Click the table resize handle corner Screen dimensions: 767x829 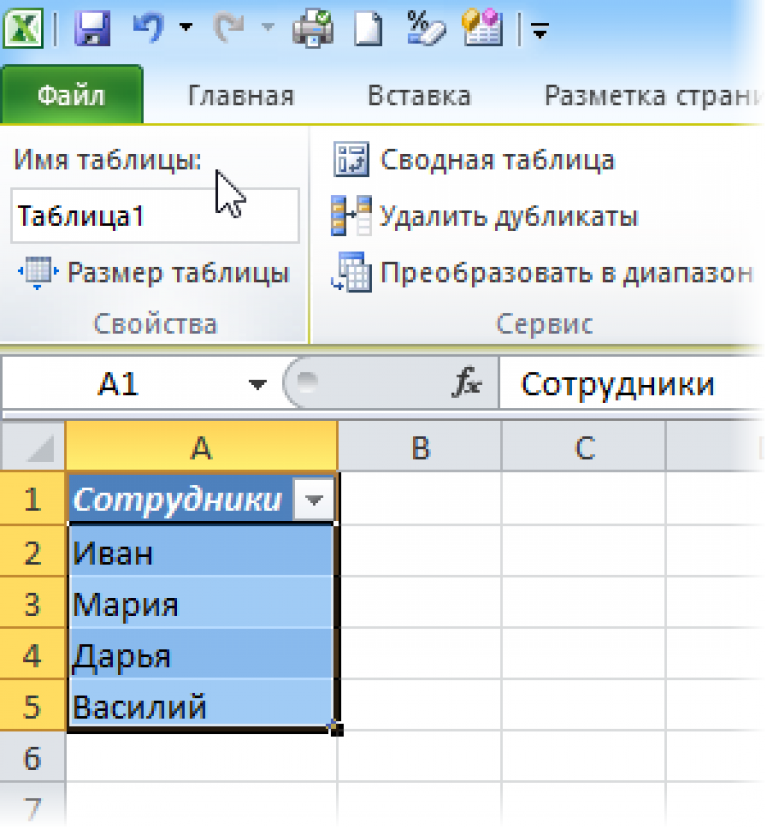(x=337, y=730)
